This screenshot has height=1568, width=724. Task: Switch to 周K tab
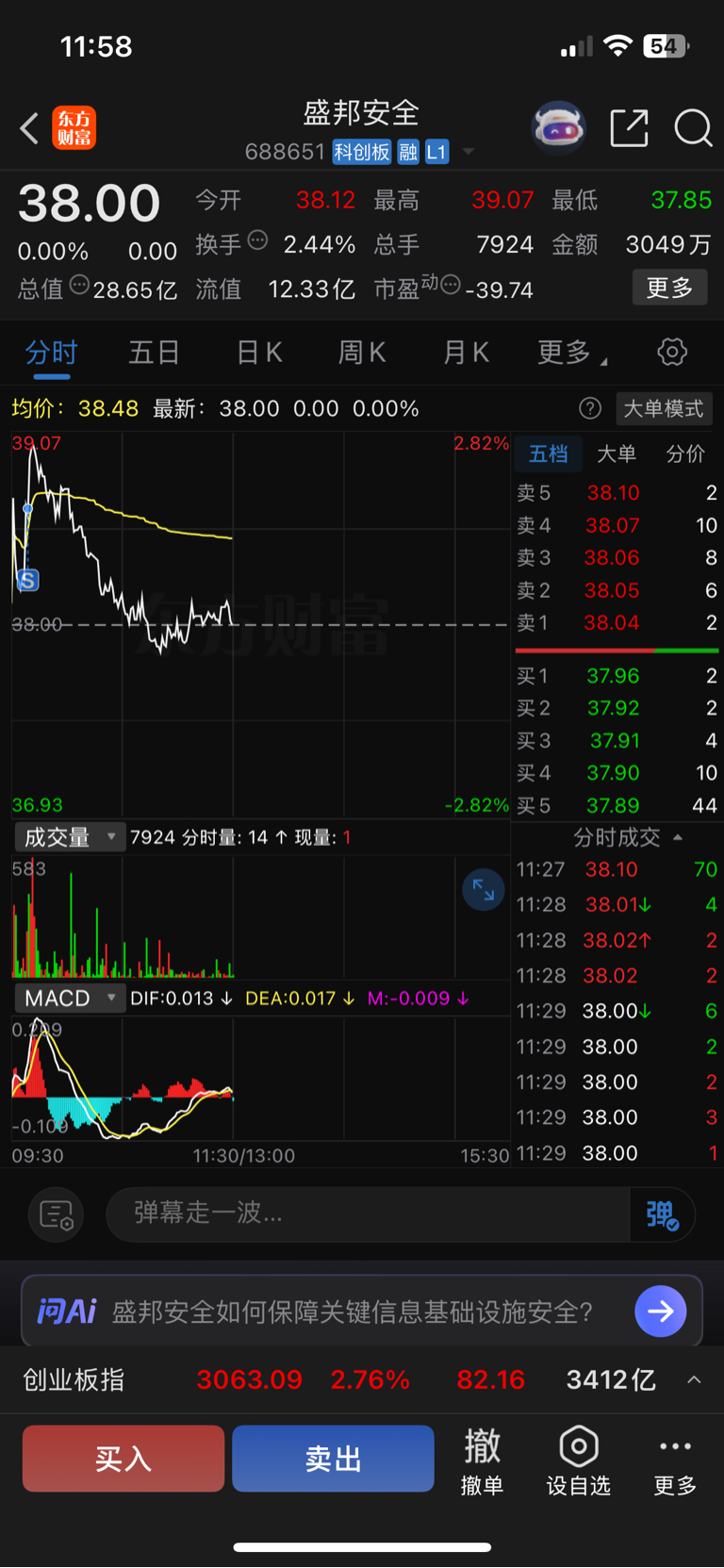[362, 353]
